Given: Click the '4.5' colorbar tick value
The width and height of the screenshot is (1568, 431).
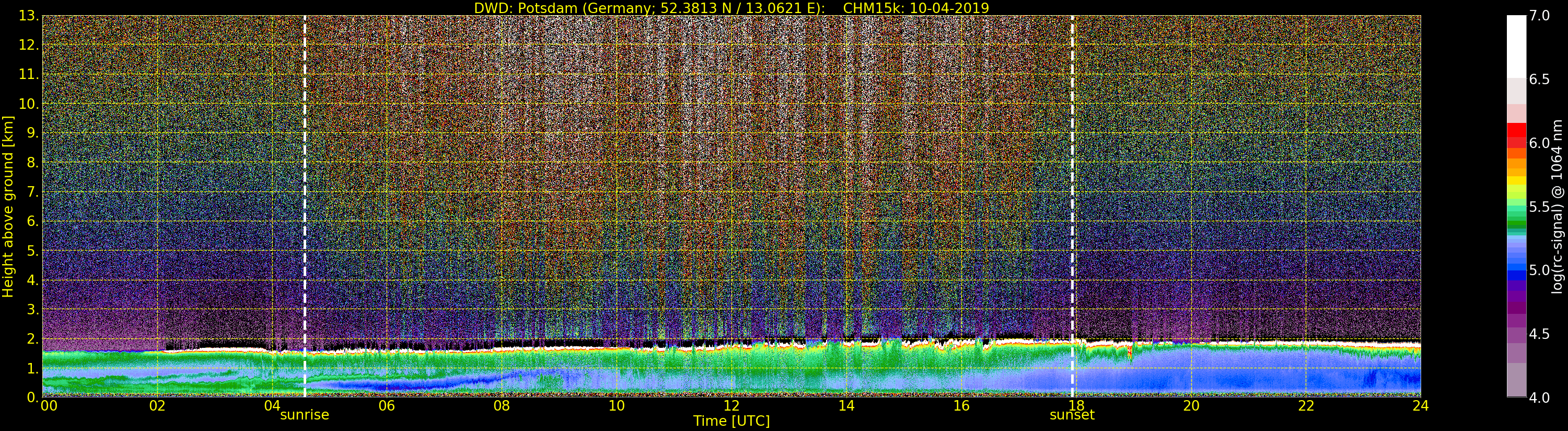Looking at the screenshot, I should point(1539,334).
